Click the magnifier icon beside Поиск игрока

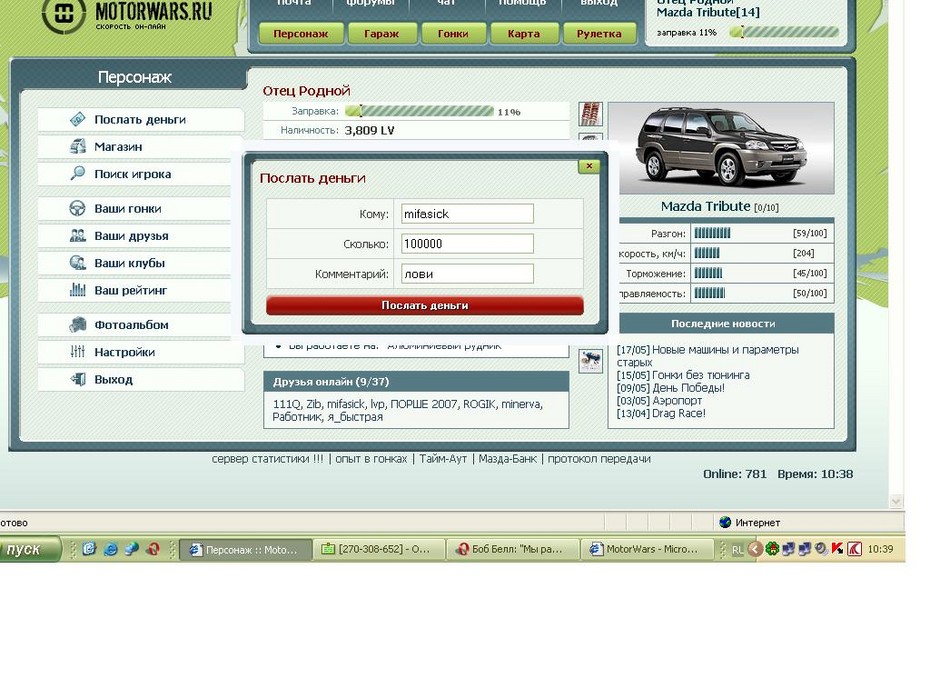(x=78, y=173)
